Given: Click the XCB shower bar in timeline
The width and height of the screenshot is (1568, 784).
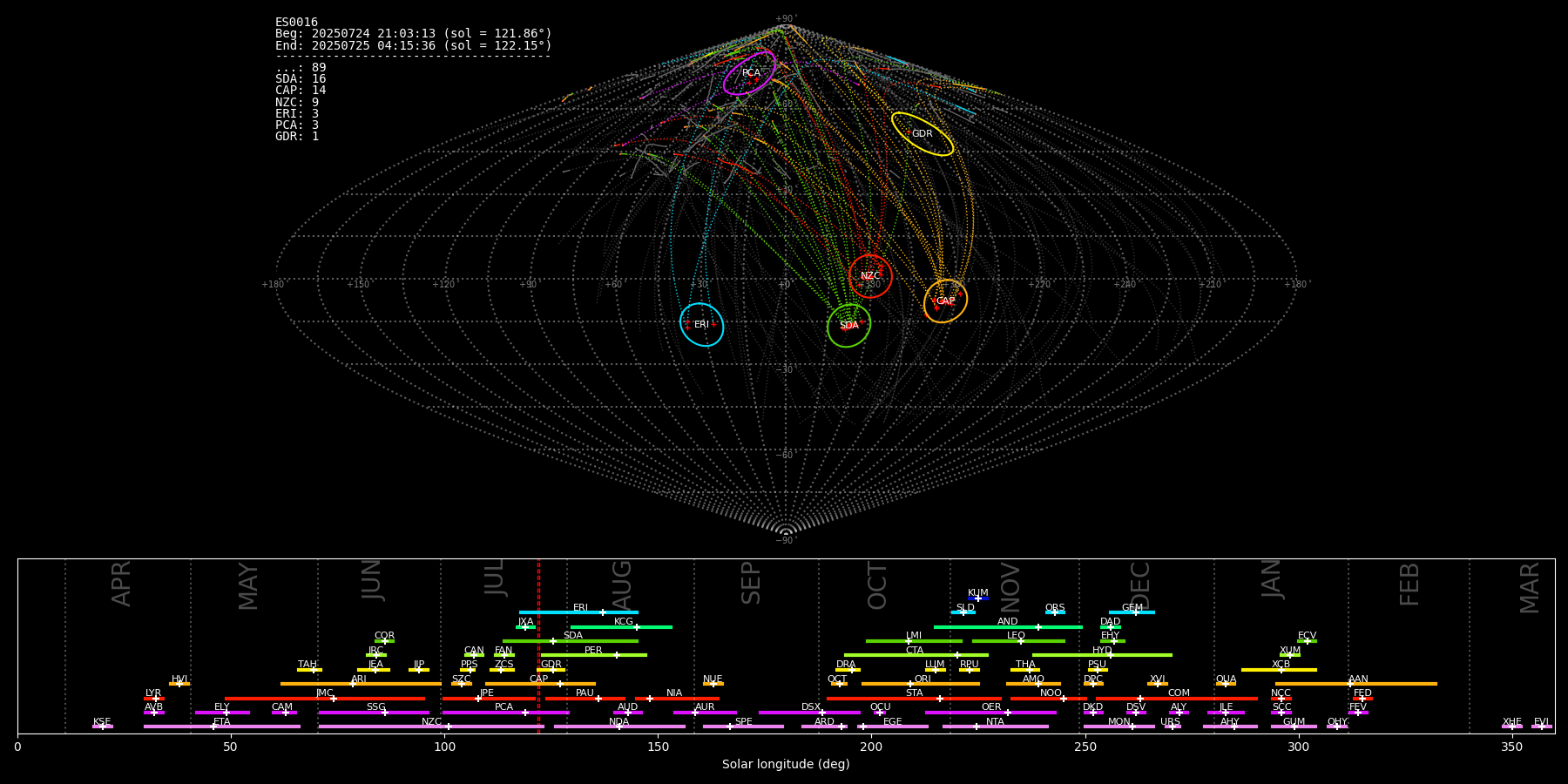Looking at the screenshot, I should [1279, 670].
